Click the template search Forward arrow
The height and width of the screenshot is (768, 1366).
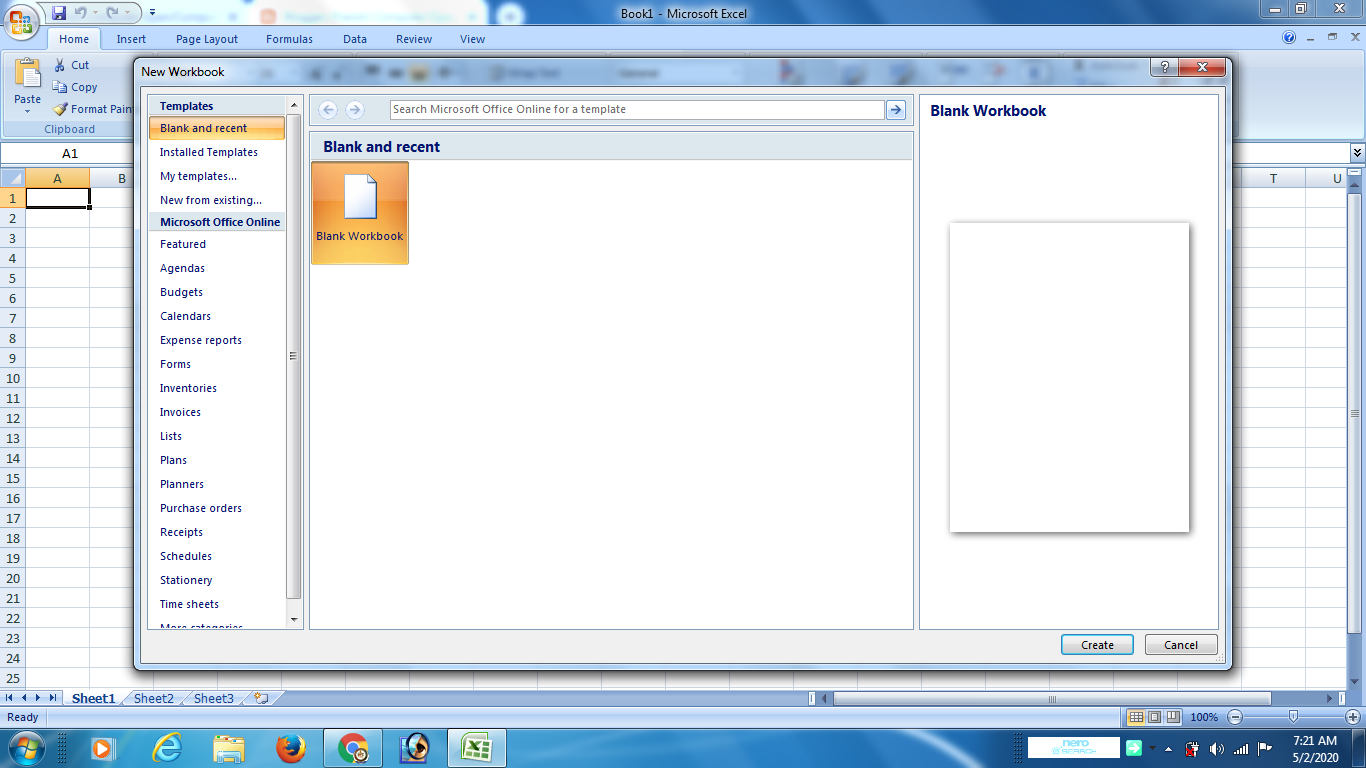tap(354, 109)
